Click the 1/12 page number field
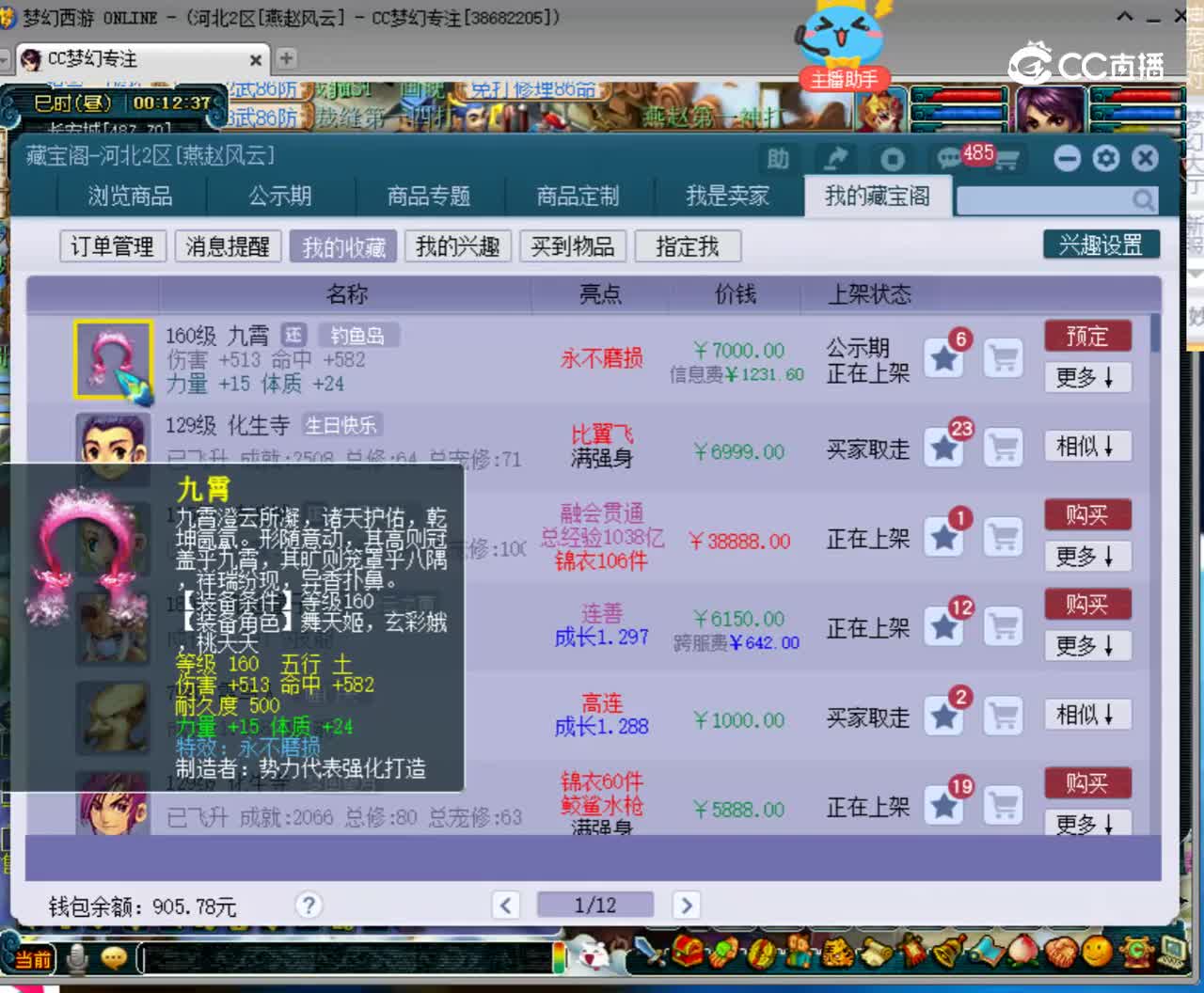 point(595,905)
